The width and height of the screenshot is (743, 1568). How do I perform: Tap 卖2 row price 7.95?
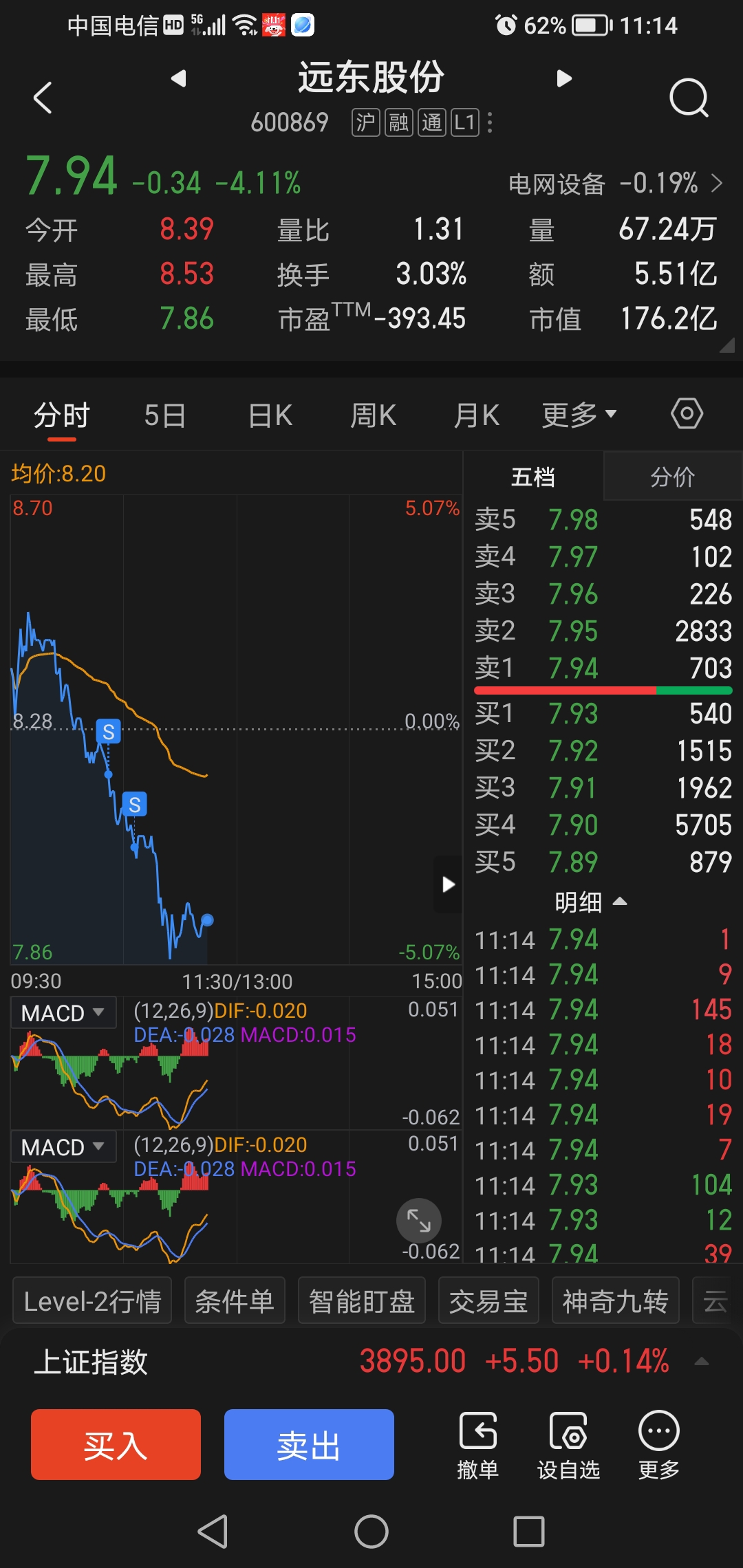[573, 631]
